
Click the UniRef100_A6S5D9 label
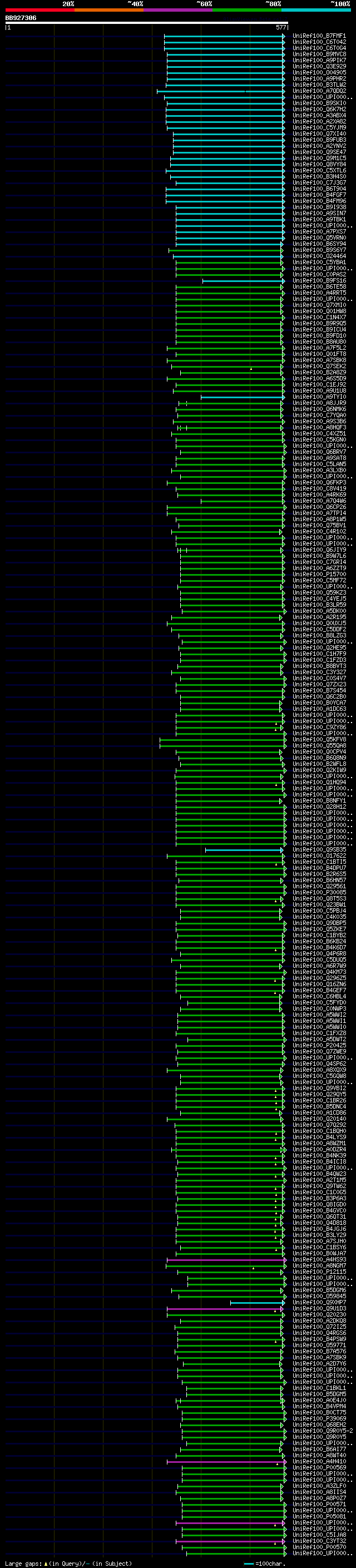click(x=319, y=379)
